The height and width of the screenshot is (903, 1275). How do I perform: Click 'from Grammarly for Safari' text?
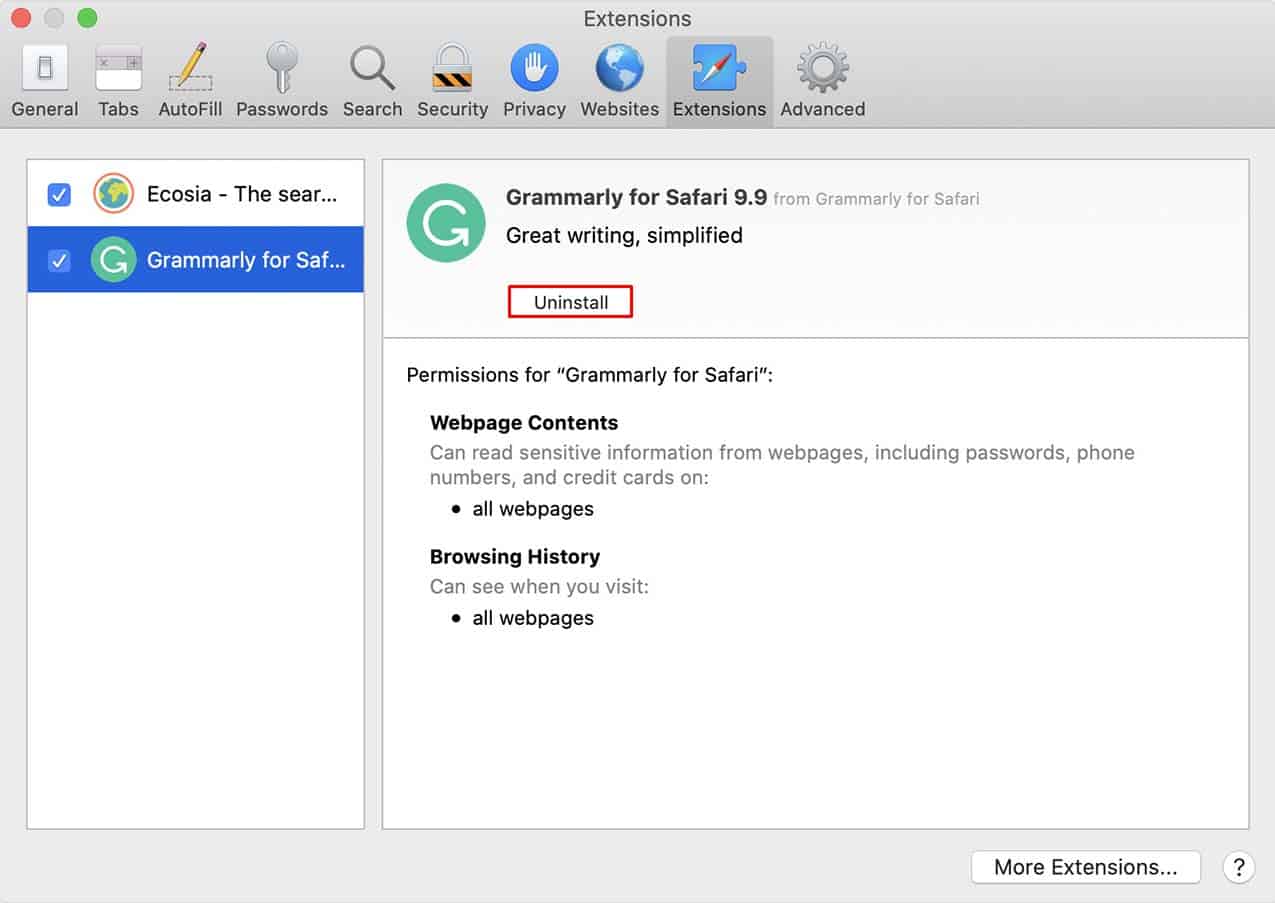[x=877, y=199]
